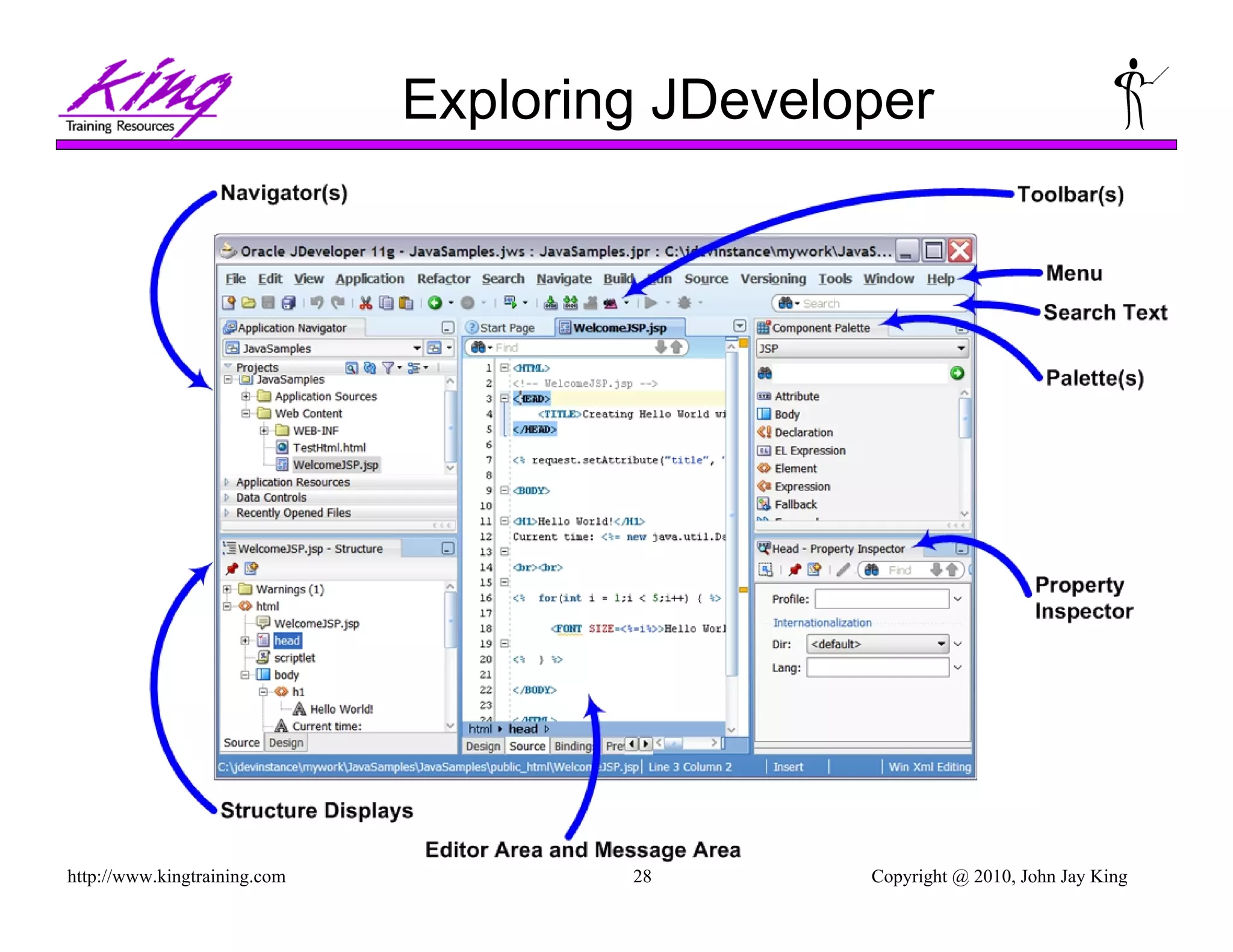Click the find-previous up arrow in editor Find bar

click(676, 347)
